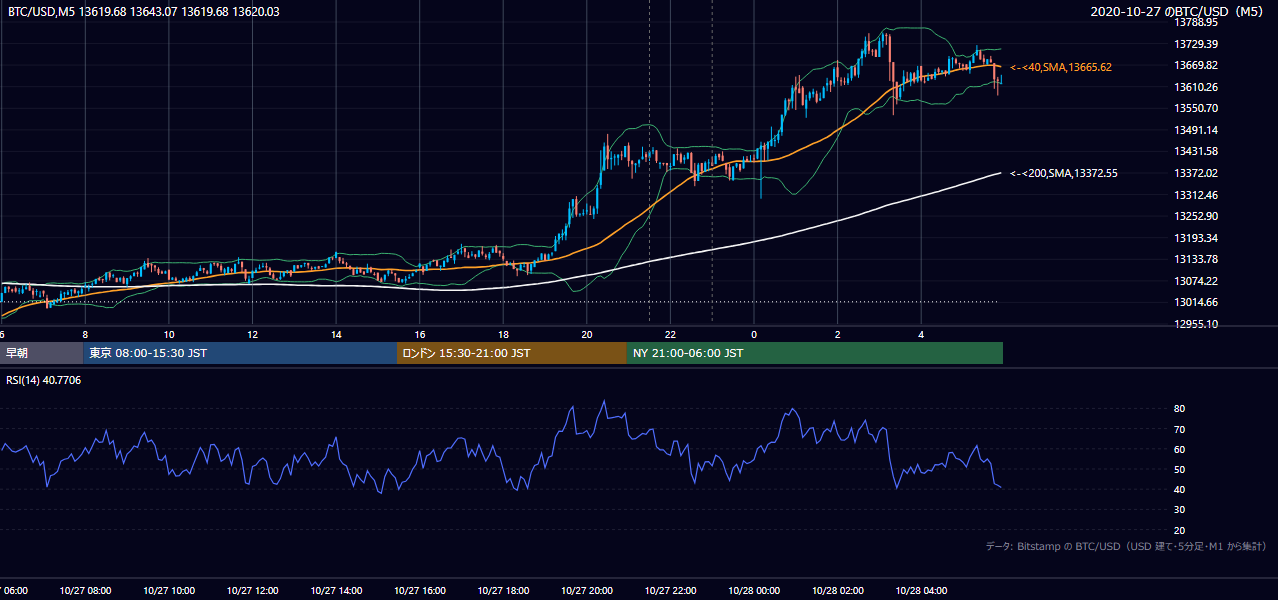Click the 10/27 18:00 date label
Screen dimensions: 1278x600
(x=503, y=591)
